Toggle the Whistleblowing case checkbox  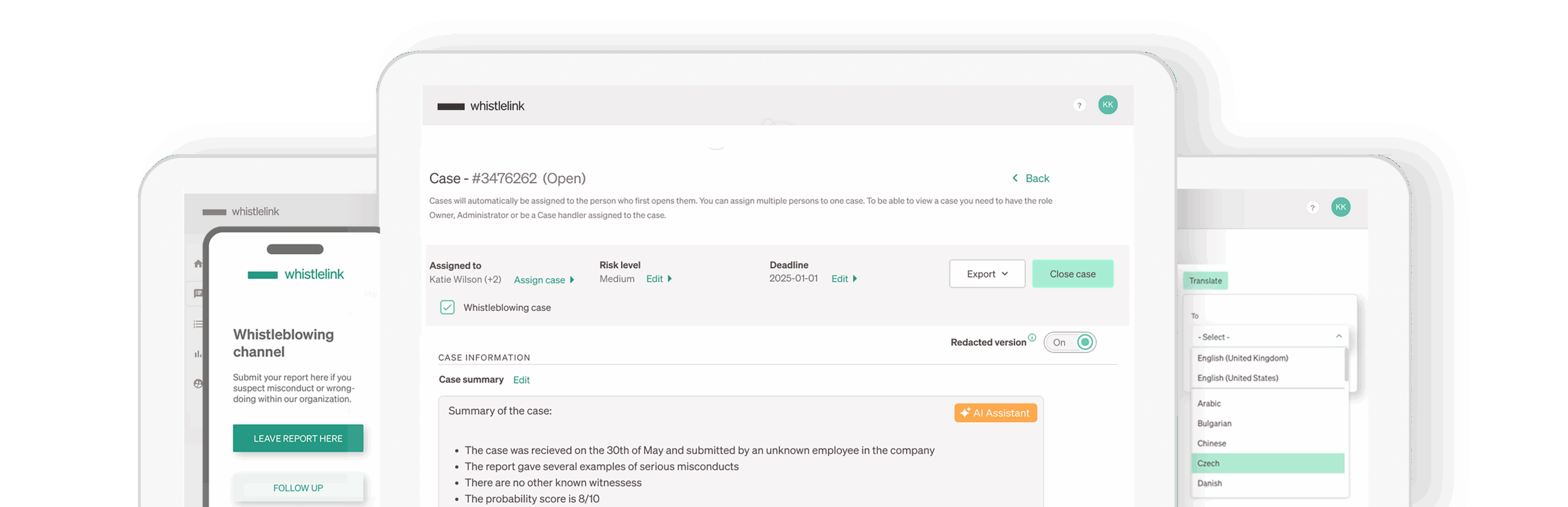tap(447, 307)
